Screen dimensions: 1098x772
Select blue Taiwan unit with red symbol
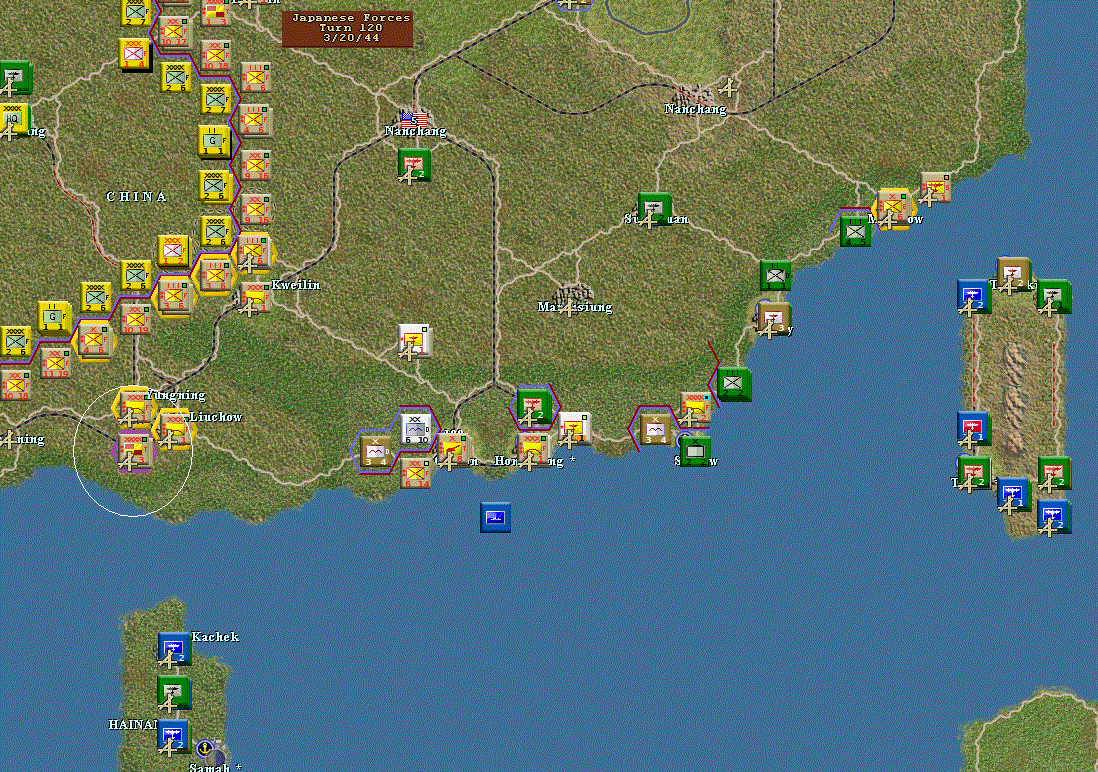pos(973,428)
